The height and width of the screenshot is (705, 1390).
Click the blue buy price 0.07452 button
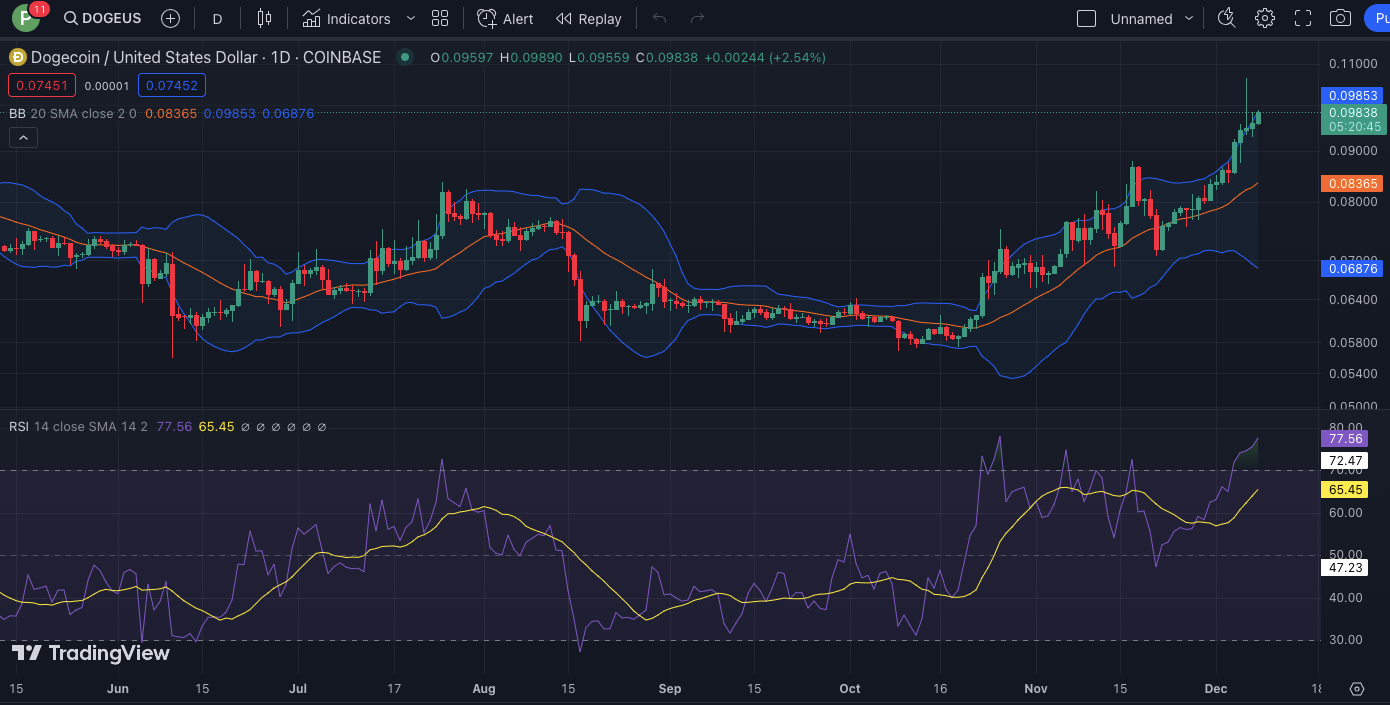pos(172,86)
